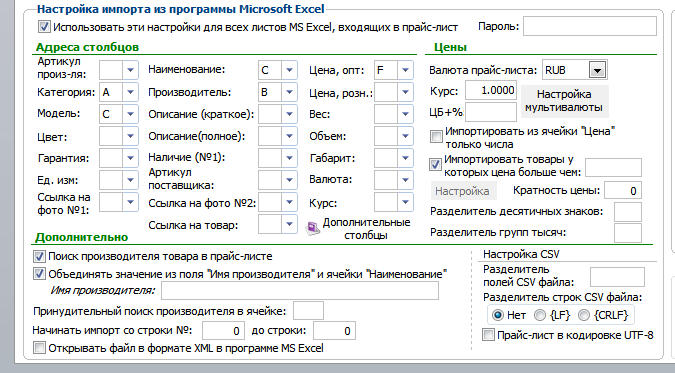Open the 'Описание(полное)' column dropdown

pyautogui.click(x=289, y=136)
